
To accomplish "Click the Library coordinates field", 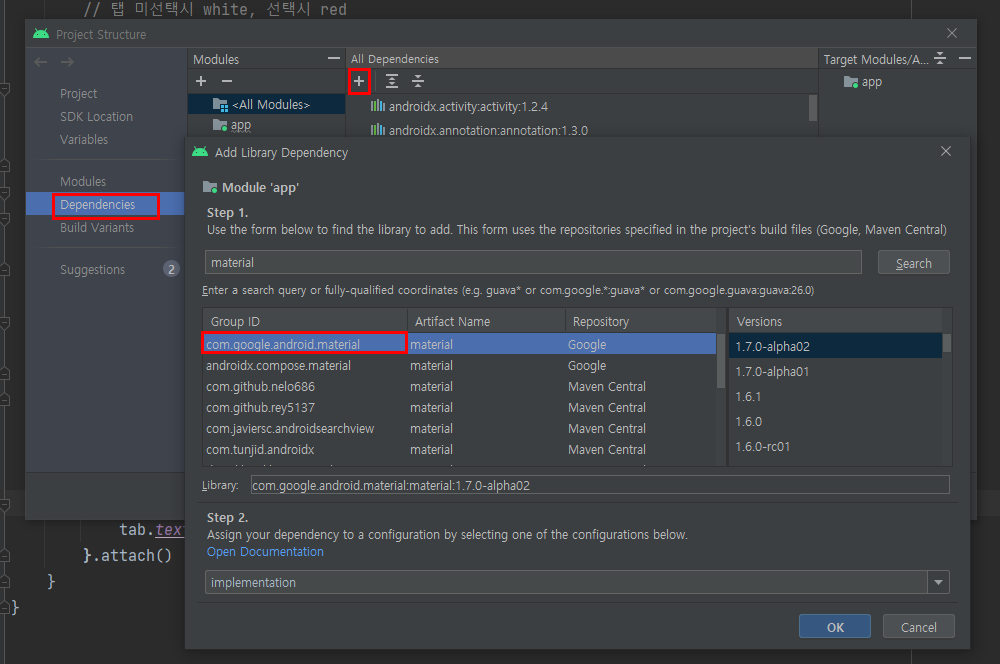I will pos(599,485).
